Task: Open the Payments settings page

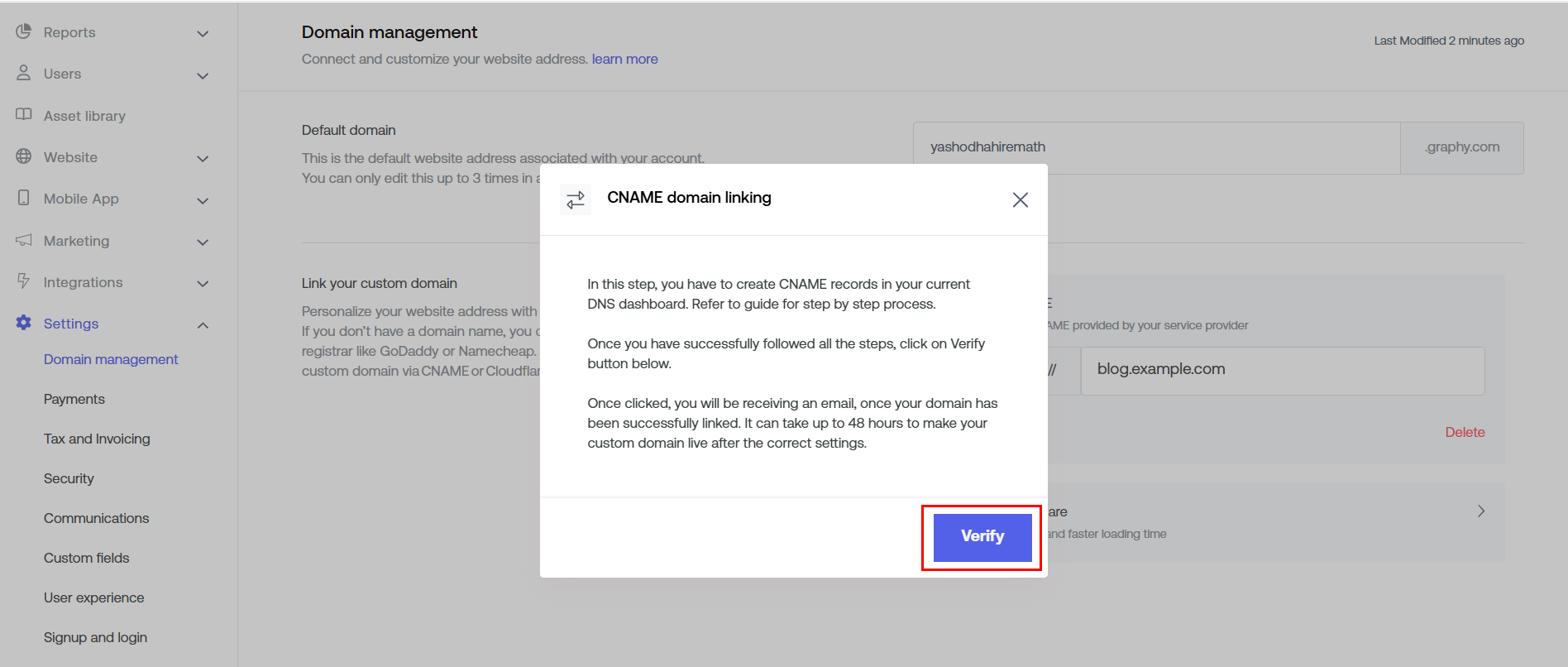Action: coord(74,399)
